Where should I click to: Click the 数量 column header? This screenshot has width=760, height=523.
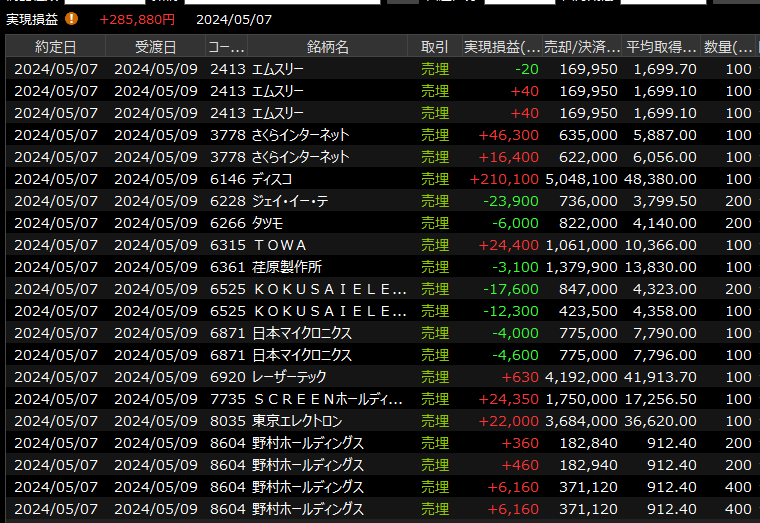pos(727,47)
